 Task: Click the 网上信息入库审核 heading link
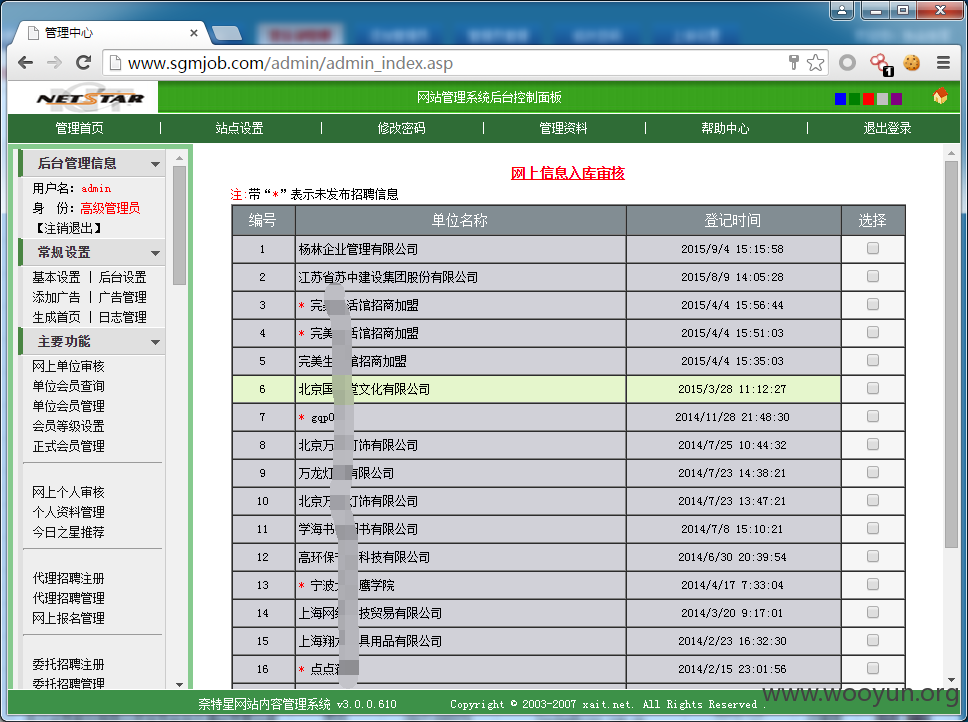[568, 173]
